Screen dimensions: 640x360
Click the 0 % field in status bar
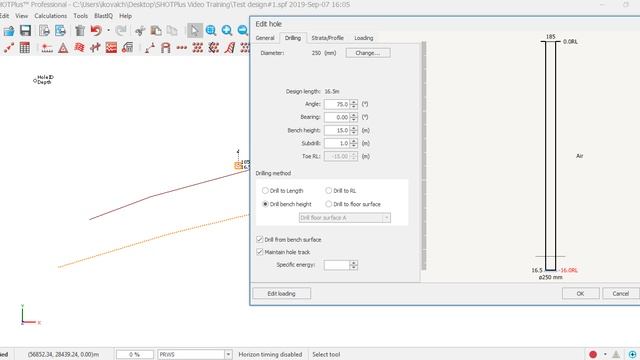tap(135, 354)
